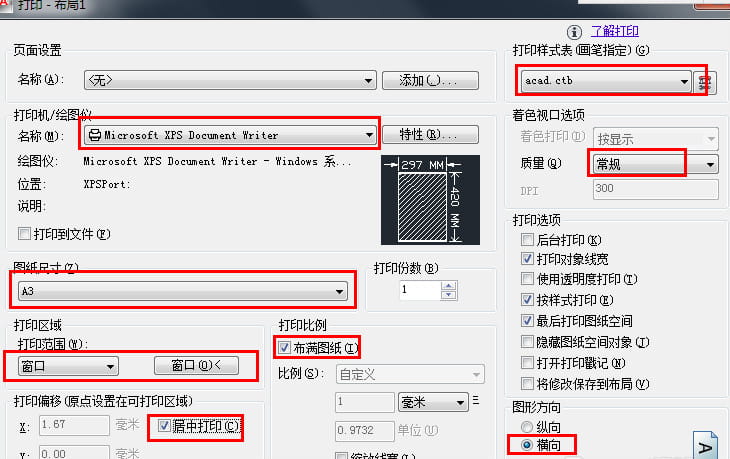Enable the 打印到文件 checkbox
This screenshot has width=730, height=459.
click(x=24, y=234)
